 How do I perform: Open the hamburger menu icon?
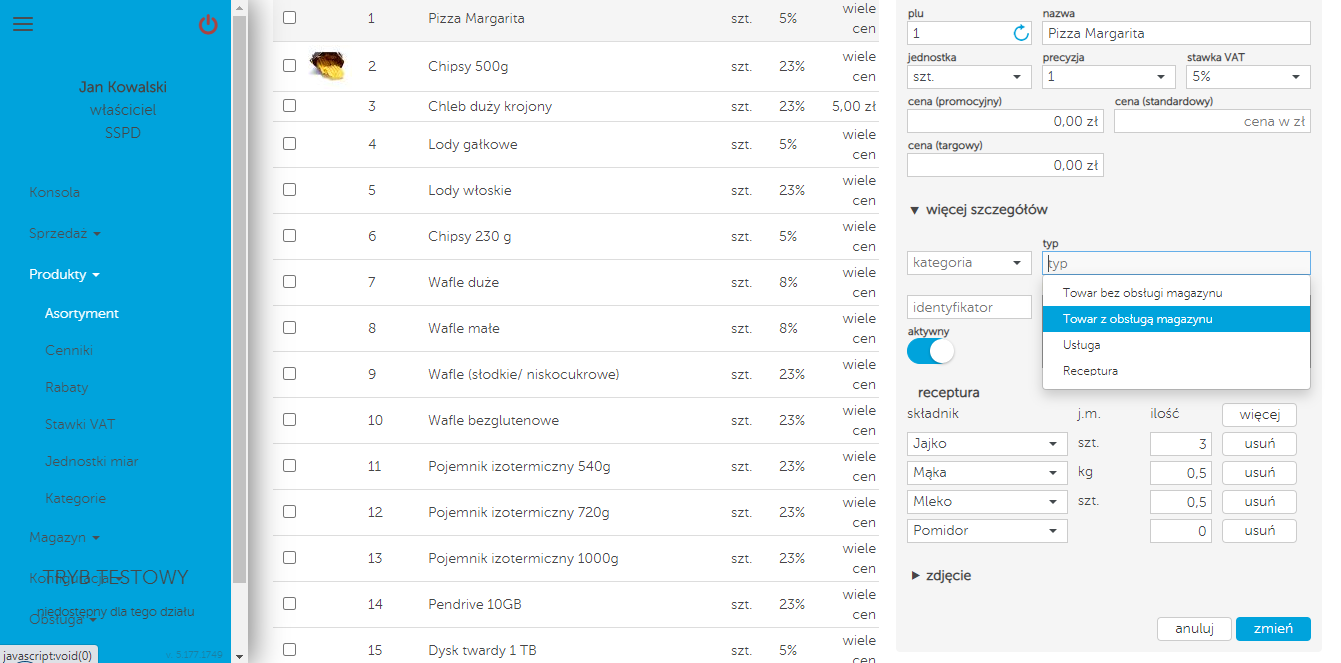[23, 25]
